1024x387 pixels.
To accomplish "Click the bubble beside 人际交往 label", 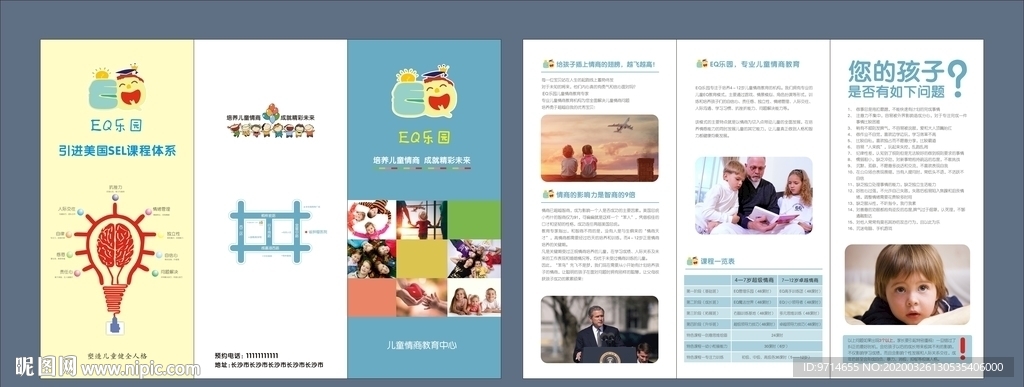I will (80, 211).
